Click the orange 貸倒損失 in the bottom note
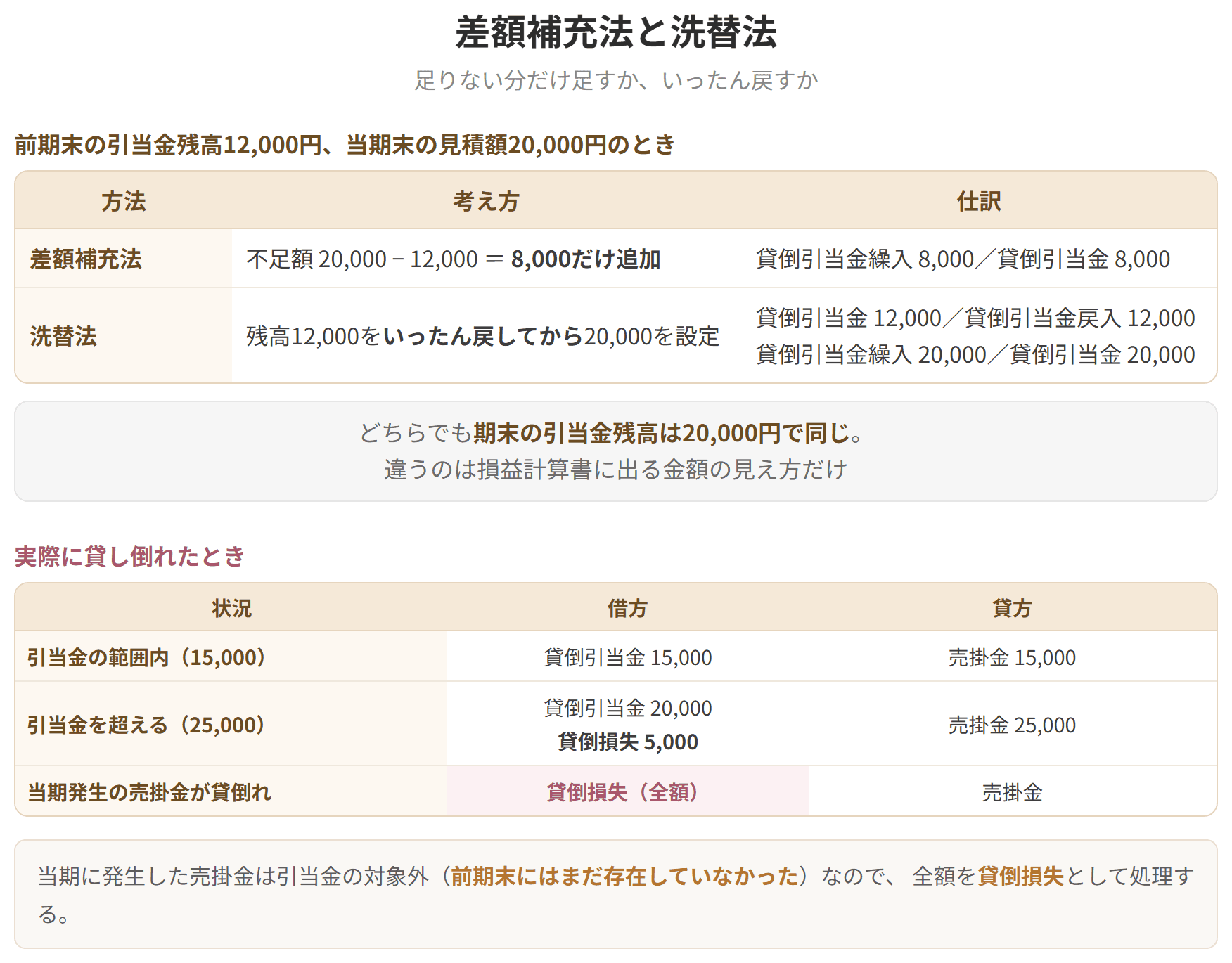This screenshot has height=963, width=1232. (1020, 876)
